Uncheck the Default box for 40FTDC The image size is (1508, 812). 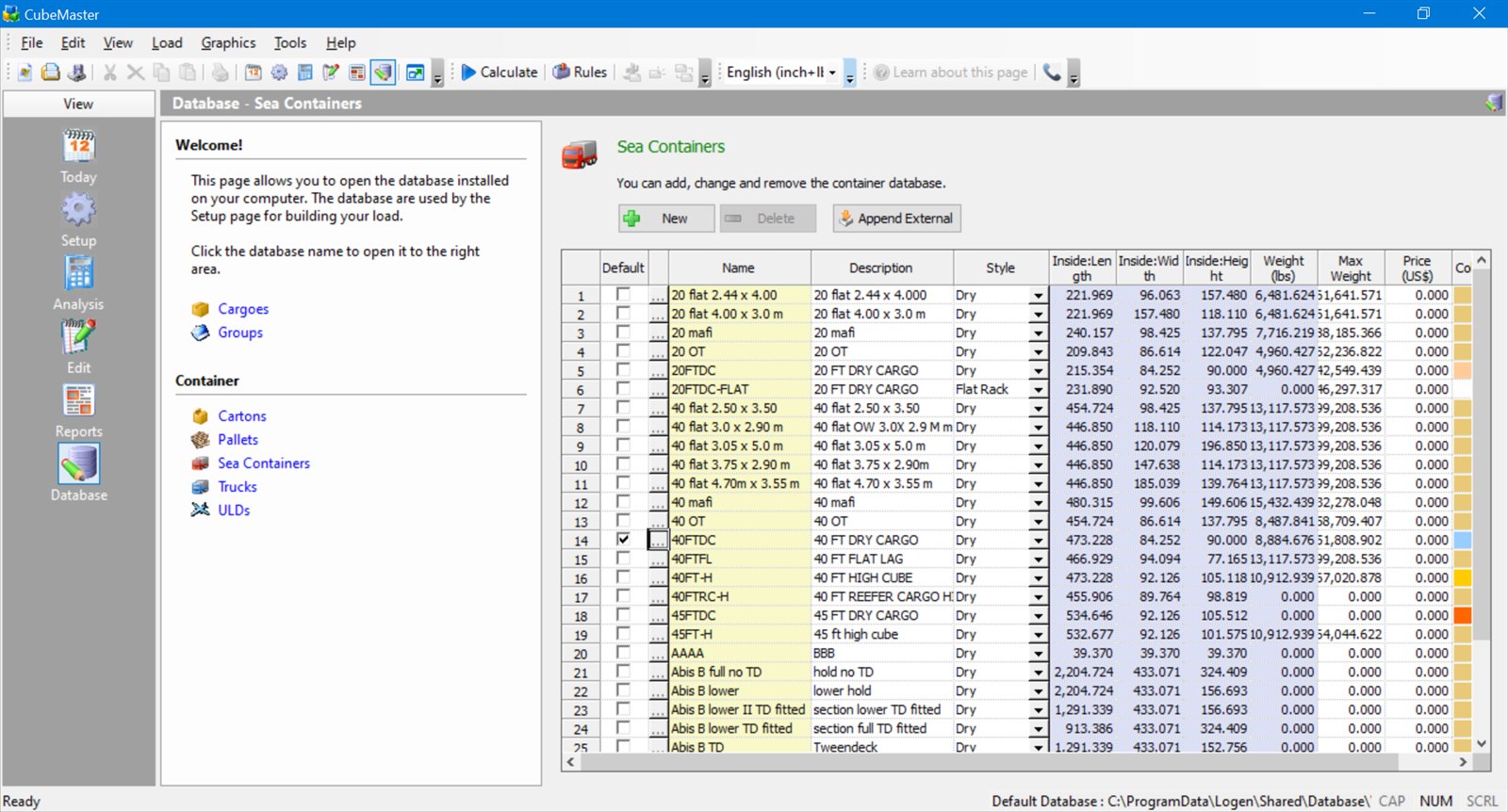623,540
